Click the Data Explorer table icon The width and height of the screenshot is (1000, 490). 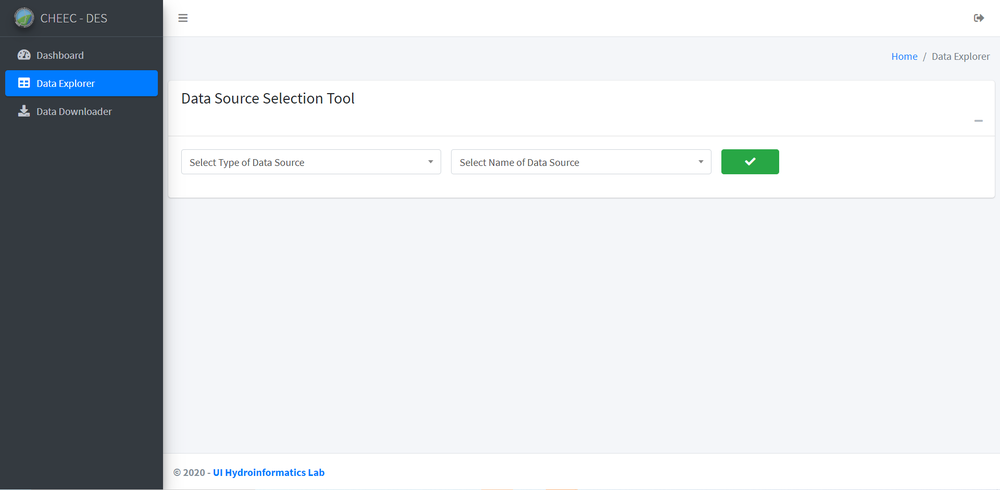[24, 83]
